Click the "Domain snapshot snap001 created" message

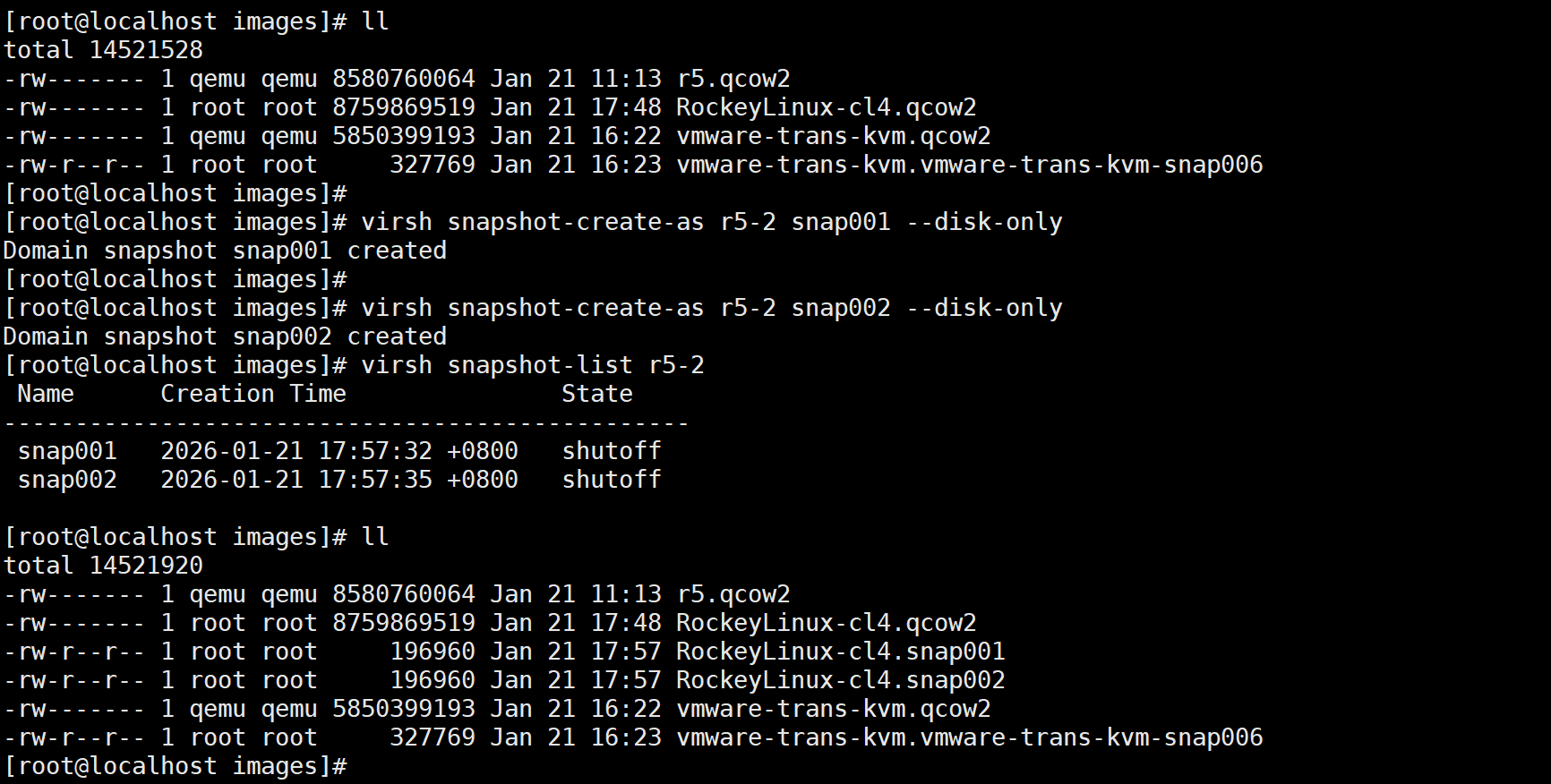tap(225, 251)
